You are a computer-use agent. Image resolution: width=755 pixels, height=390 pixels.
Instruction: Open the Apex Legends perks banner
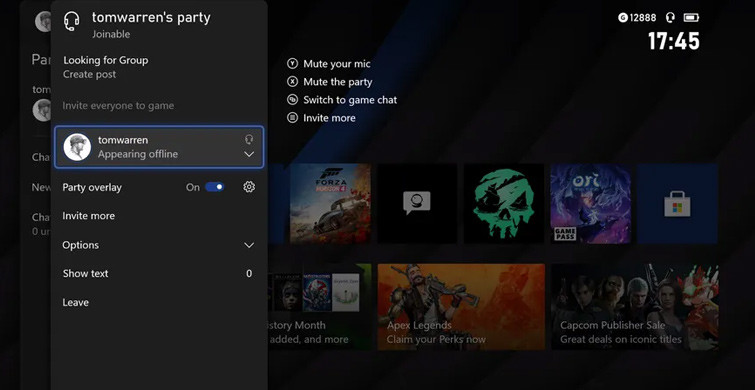click(461, 307)
